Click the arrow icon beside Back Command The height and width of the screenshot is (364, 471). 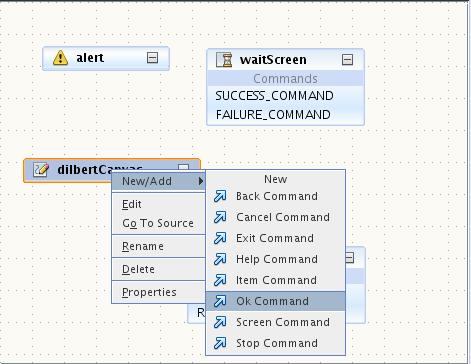(220, 196)
